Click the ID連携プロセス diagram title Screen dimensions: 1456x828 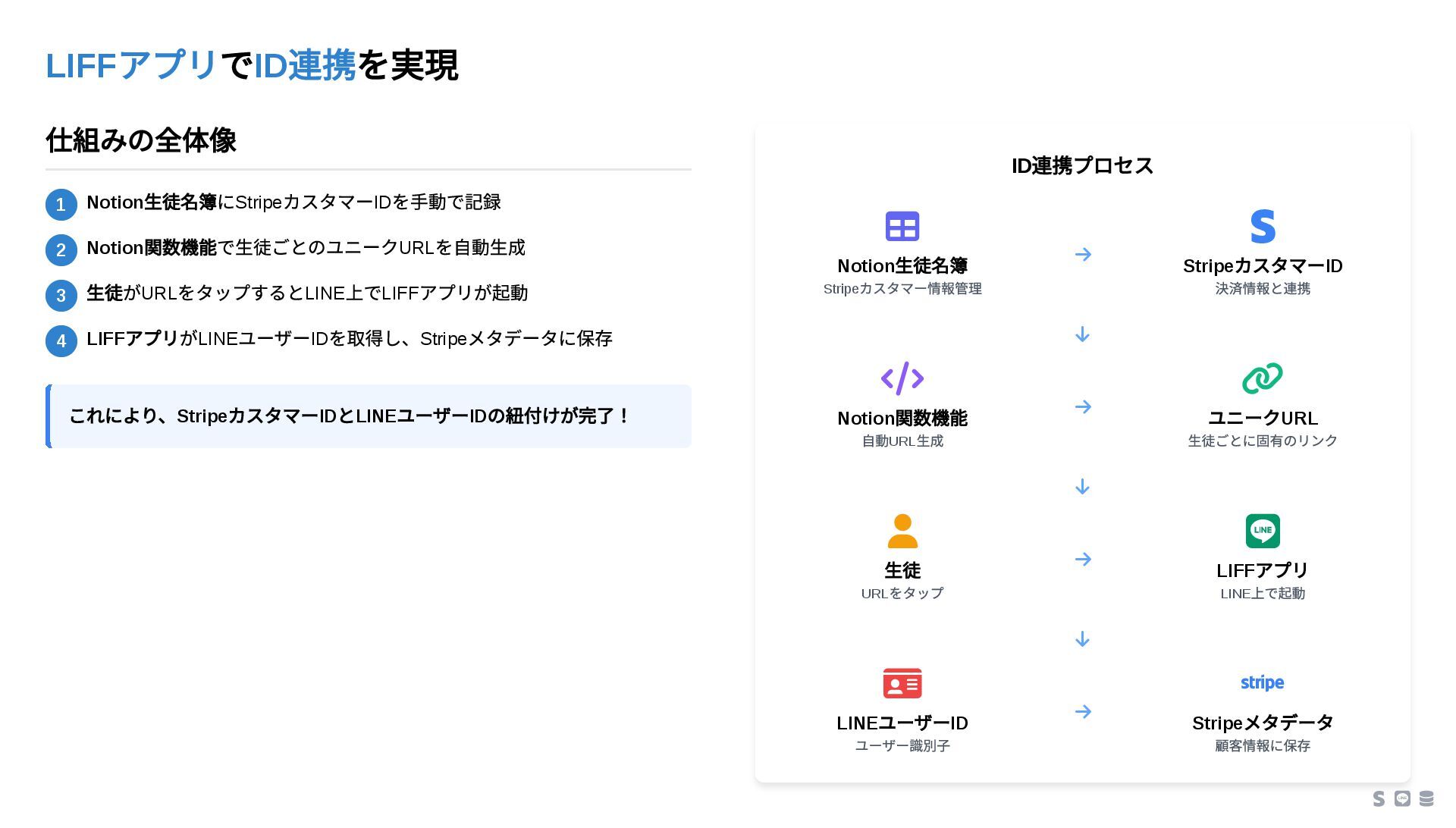coord(1083,165)
